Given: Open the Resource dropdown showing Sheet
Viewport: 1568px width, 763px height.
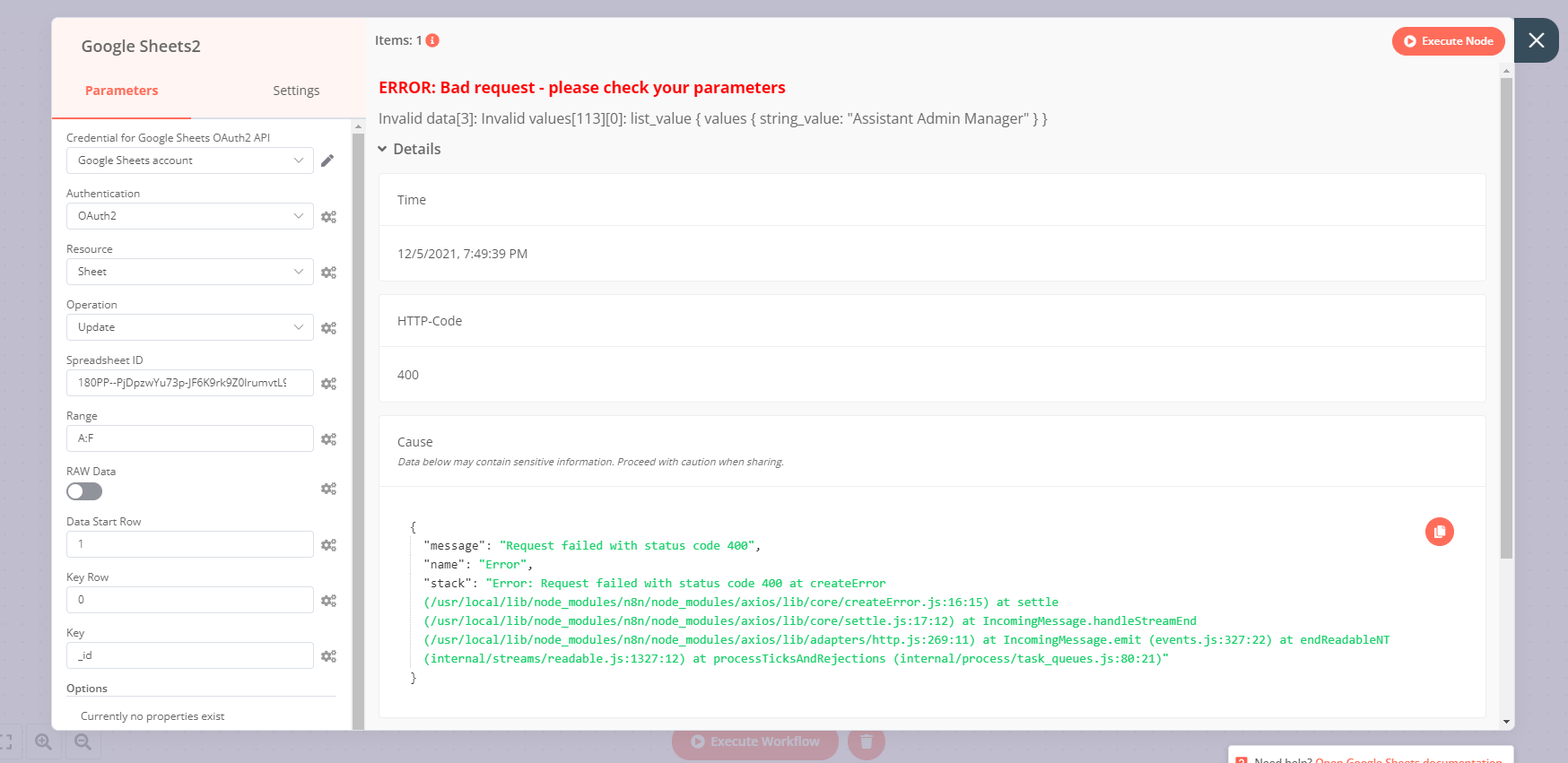Looking at the screenshot, I should tap(189, 272).
